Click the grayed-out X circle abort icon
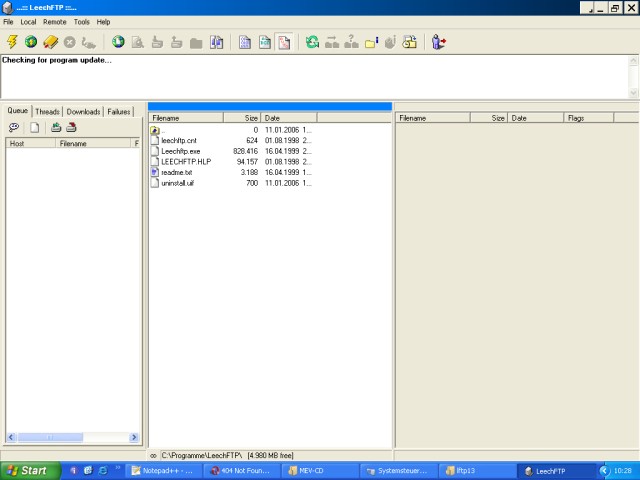 click(70, 42)
